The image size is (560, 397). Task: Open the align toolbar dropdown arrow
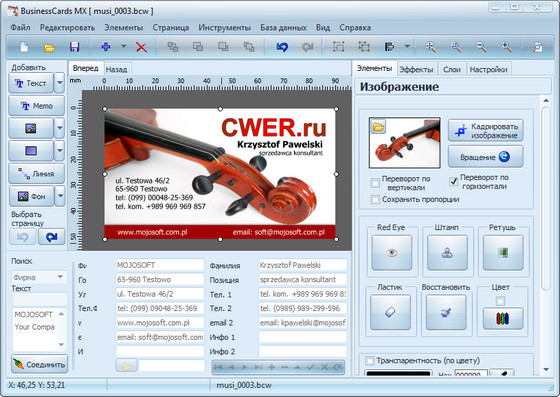tap(407, 46)
